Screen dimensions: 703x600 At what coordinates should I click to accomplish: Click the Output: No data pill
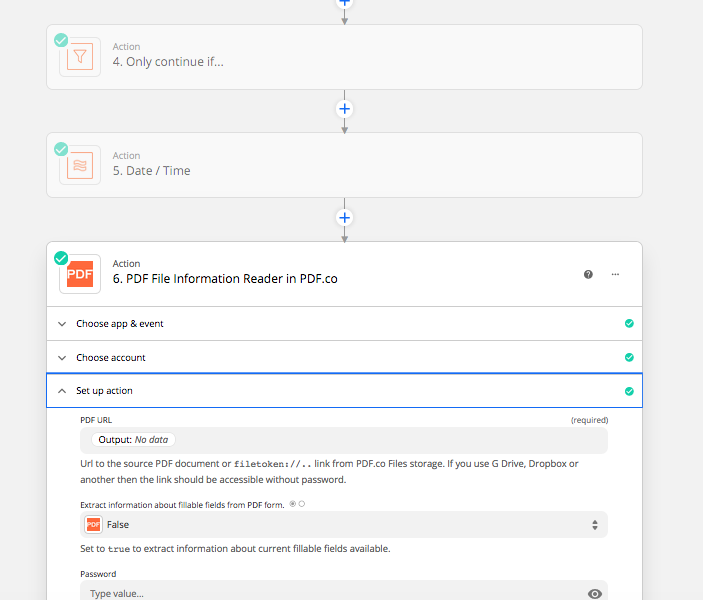(133, 440)
